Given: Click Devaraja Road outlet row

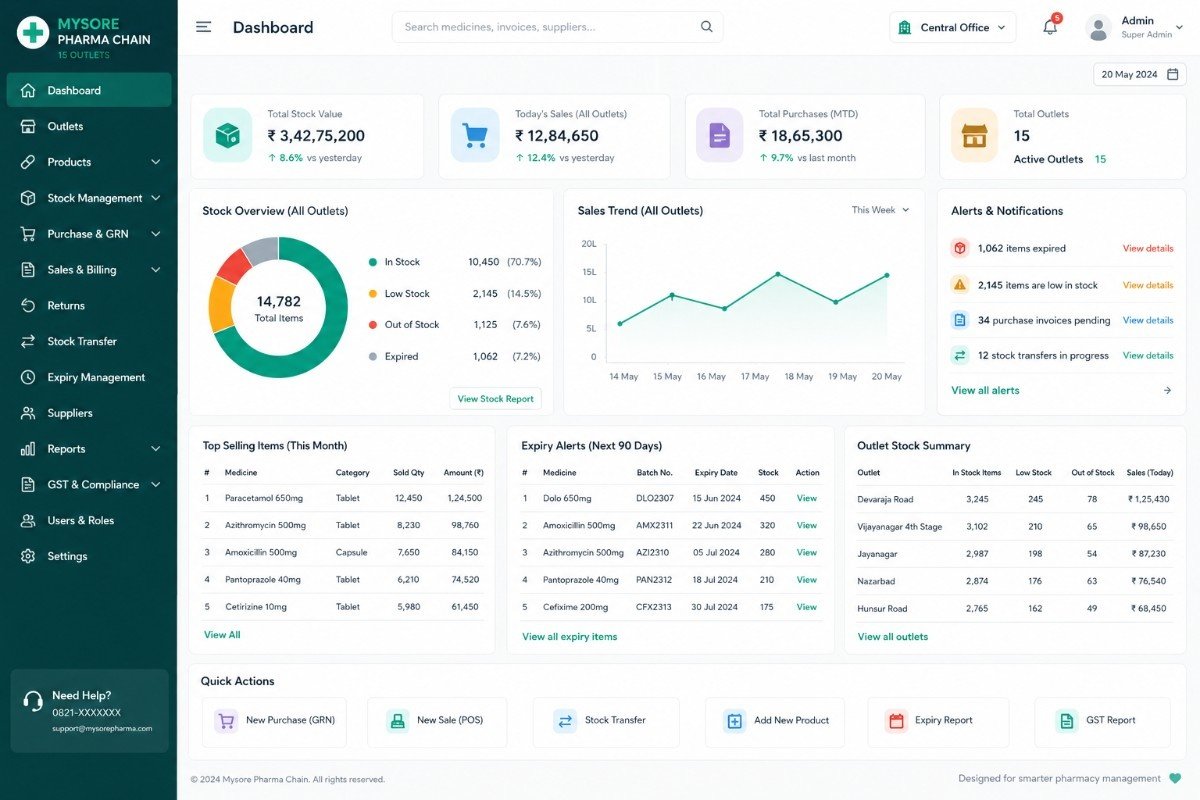Looking at the screenshot, I should [x=1015, y=499].
